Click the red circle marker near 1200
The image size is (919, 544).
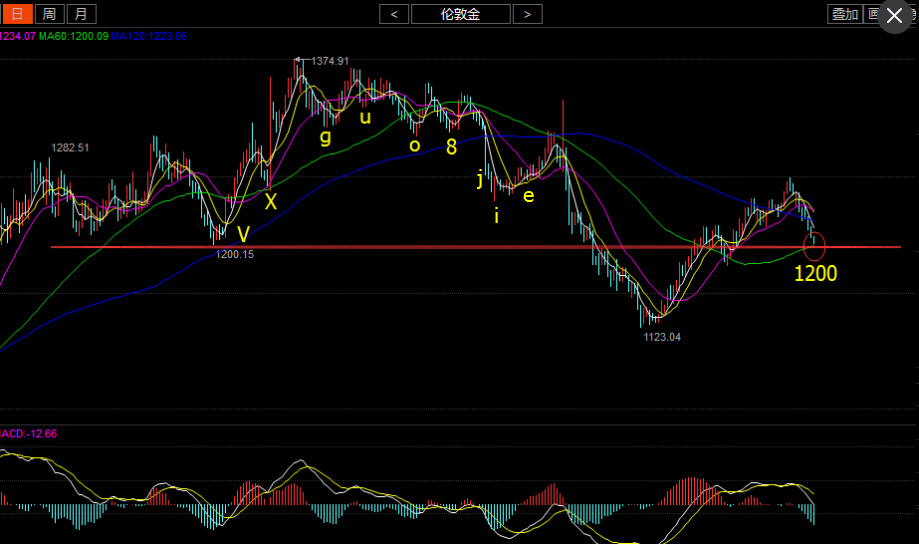814,243
